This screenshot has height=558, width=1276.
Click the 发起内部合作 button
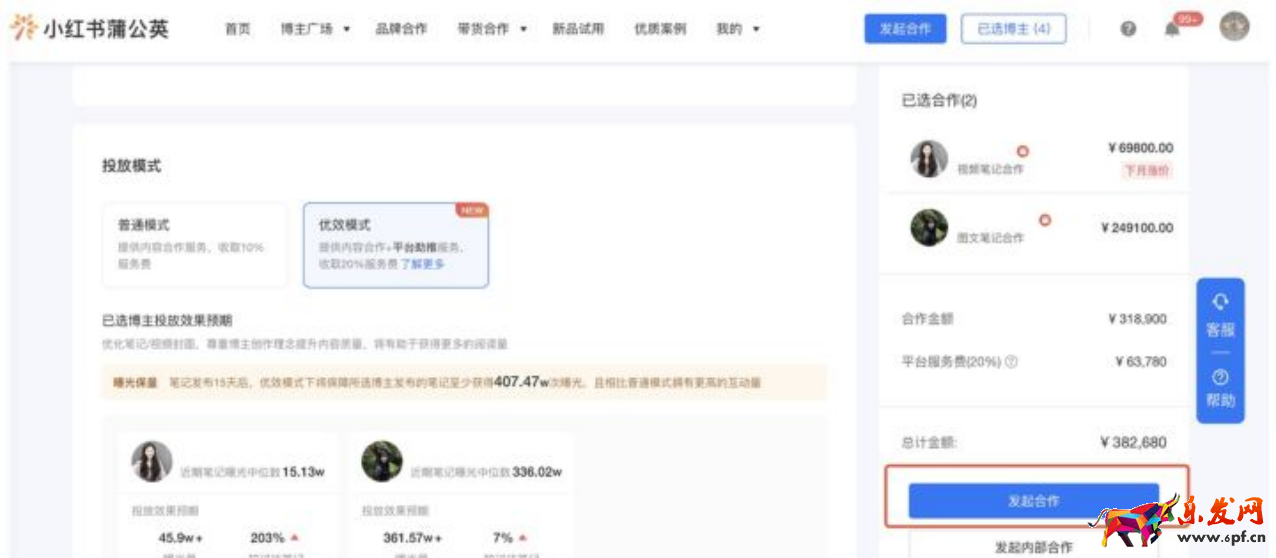pyautogui.click(x=1033, y=547)
